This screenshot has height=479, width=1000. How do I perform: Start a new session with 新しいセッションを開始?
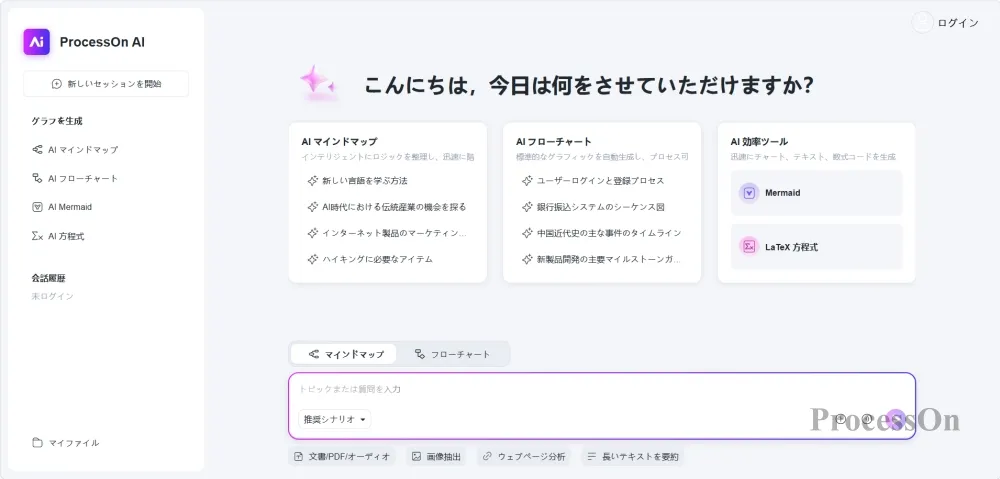(x=106, y=84)
